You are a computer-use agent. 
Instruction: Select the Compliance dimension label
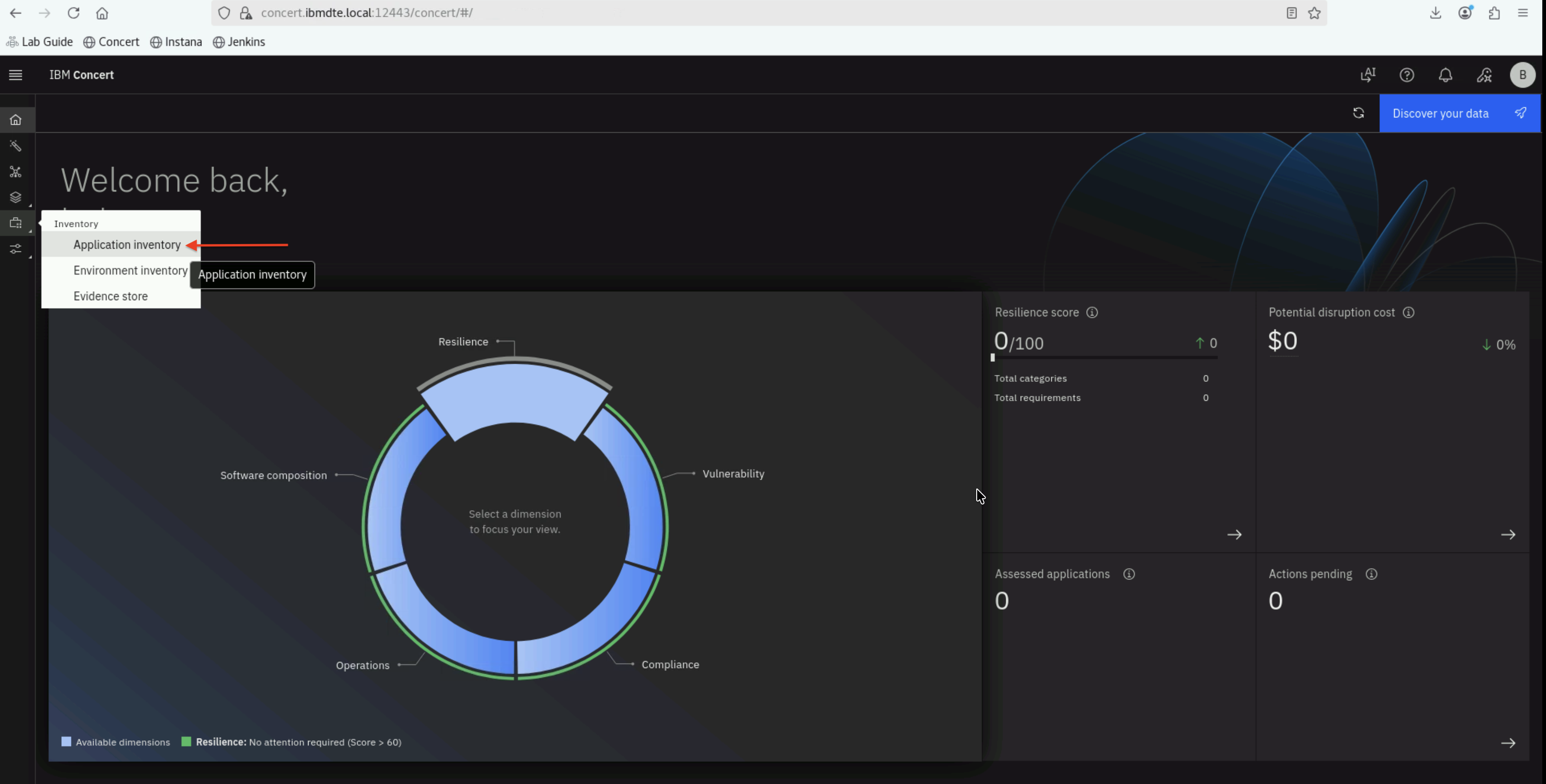670,665
